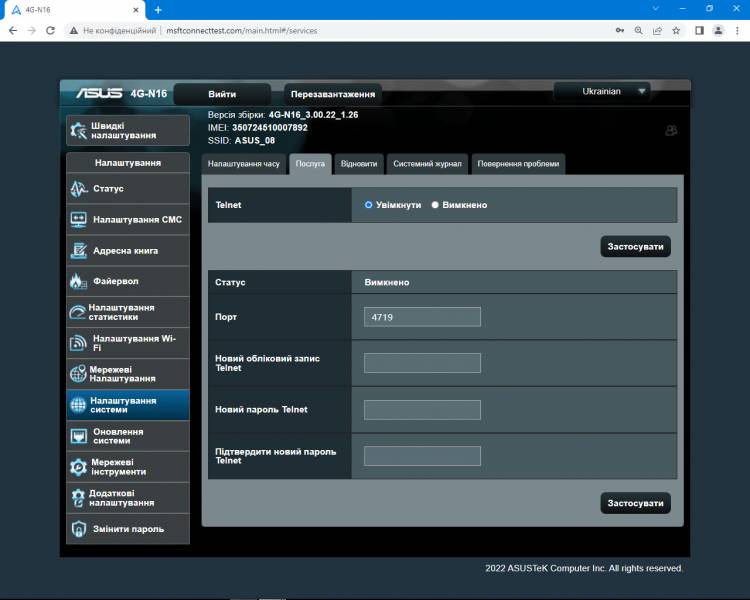
Task: Expand the browser tab search chevron
Action: [655, 9]
